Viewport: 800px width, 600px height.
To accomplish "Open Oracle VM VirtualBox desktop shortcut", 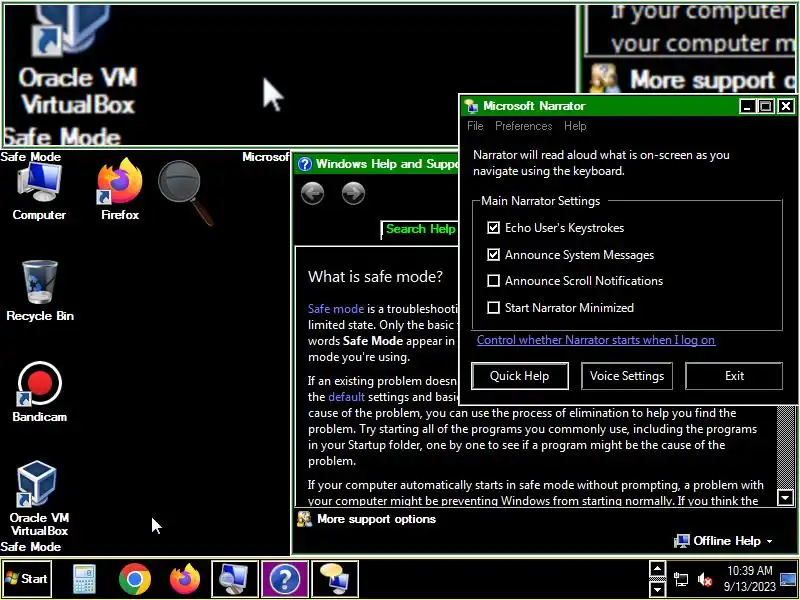I will point(39,498).
